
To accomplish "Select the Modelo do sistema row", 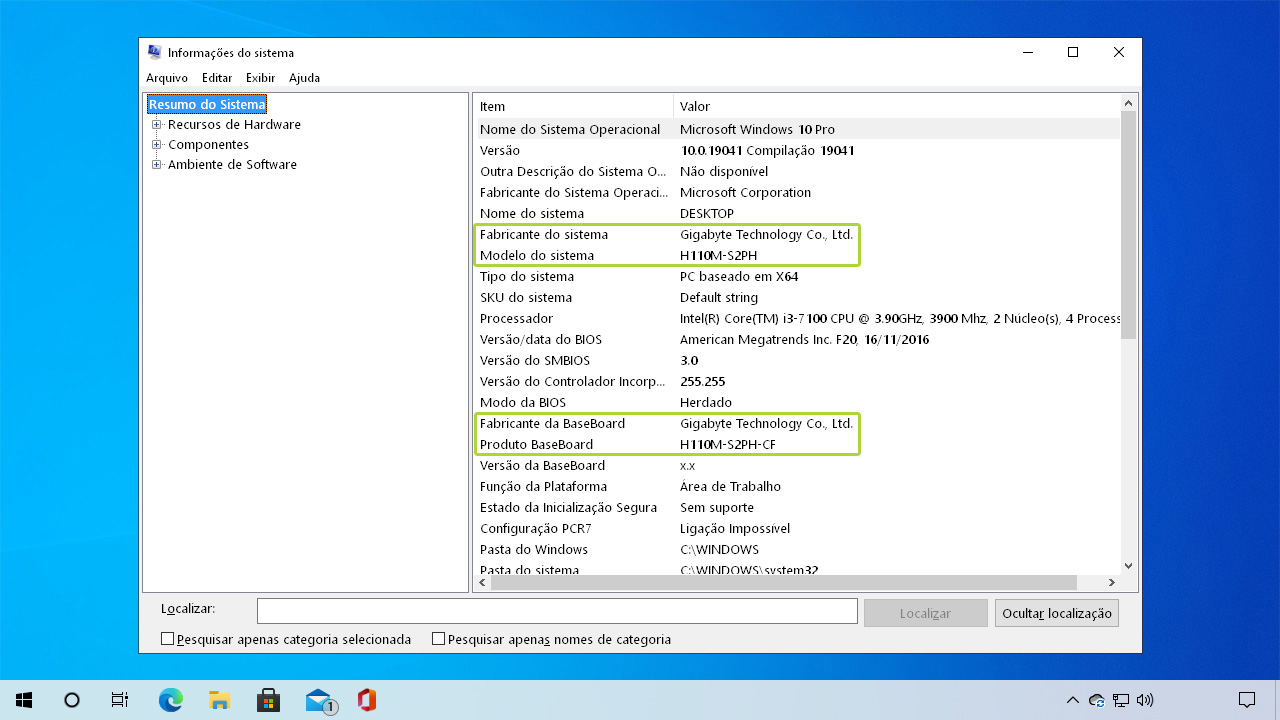I will 797,255.
